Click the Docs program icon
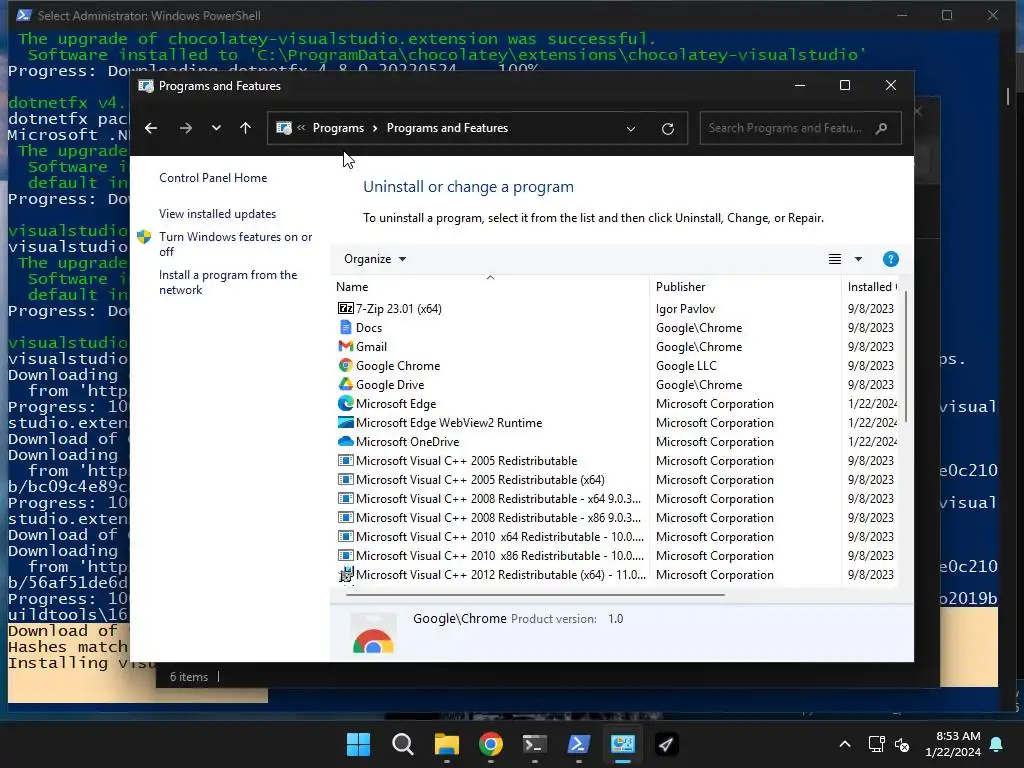This screenshot has width=1024, height=768. [345, 327]
